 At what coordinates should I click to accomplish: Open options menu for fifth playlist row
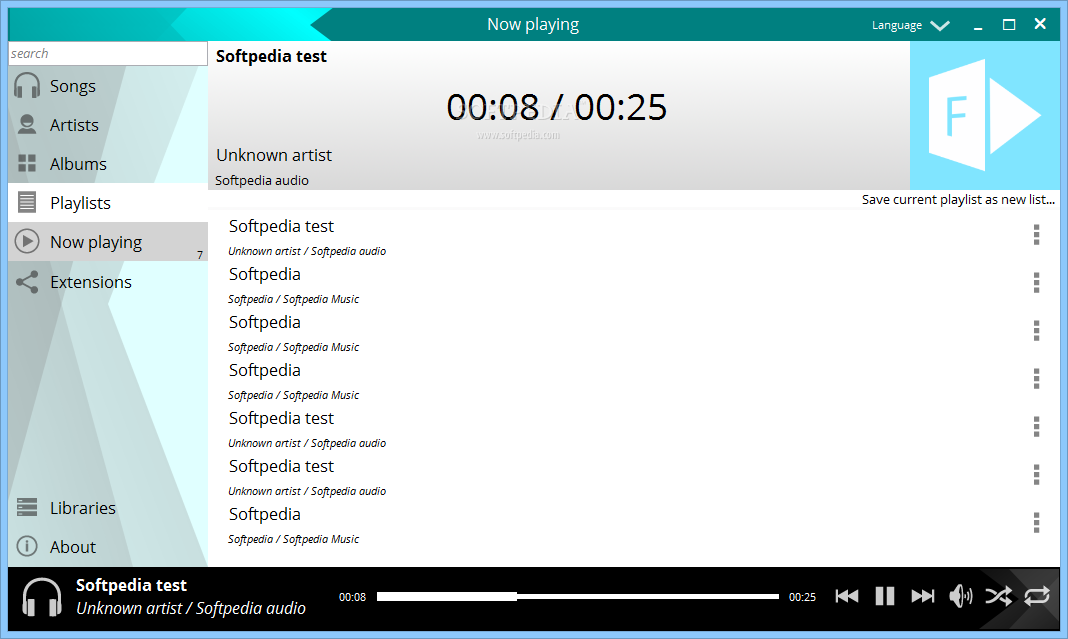click(x=1036, y=426)
